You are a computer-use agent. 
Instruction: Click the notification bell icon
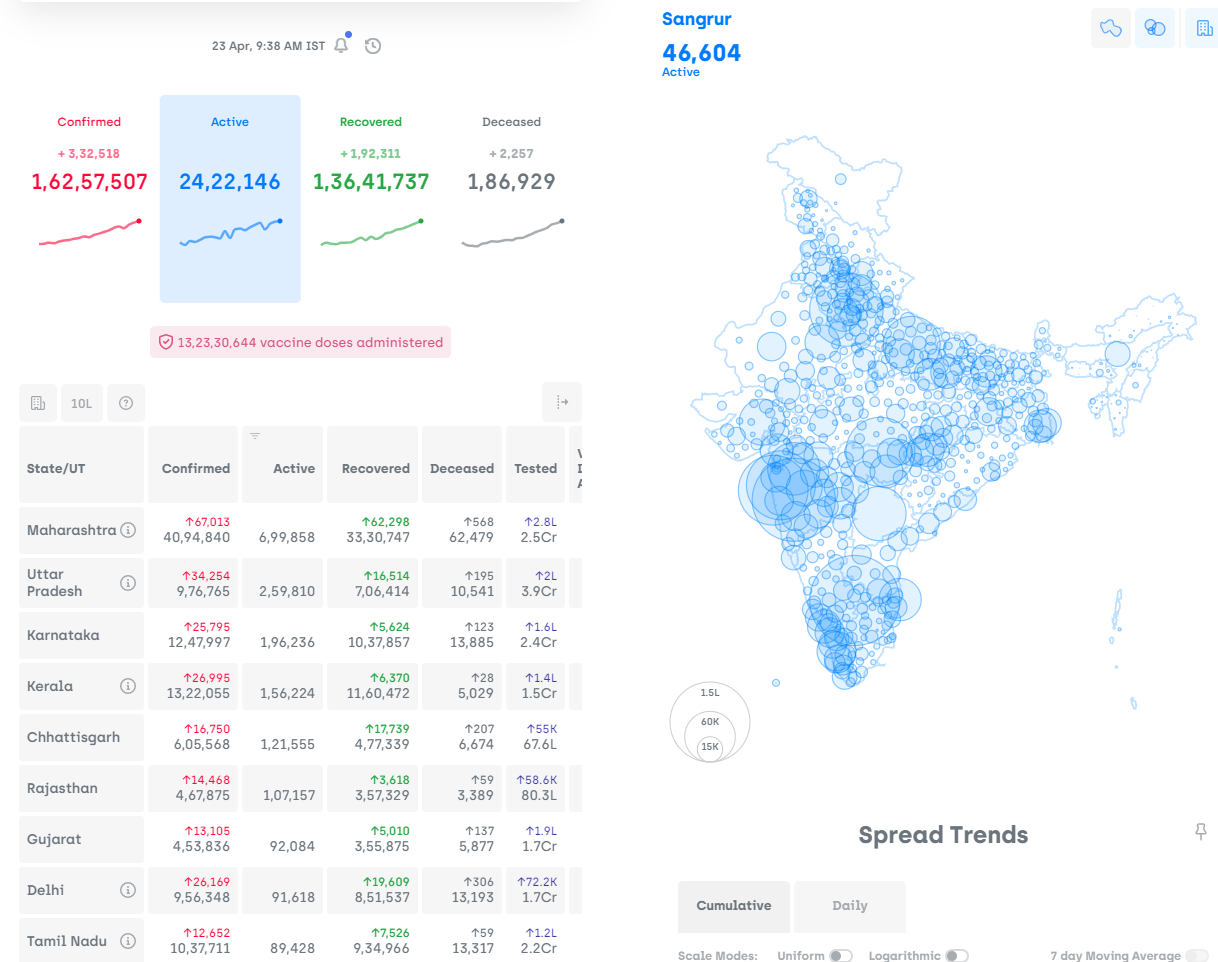pos(341,46)
